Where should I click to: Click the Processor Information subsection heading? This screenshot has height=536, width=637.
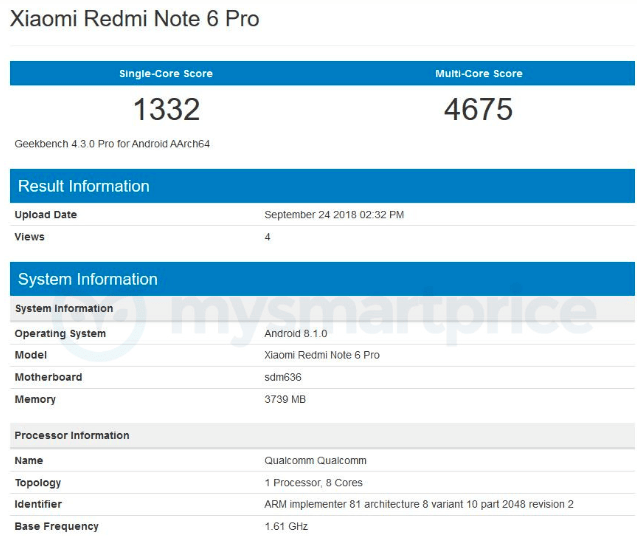72,435
